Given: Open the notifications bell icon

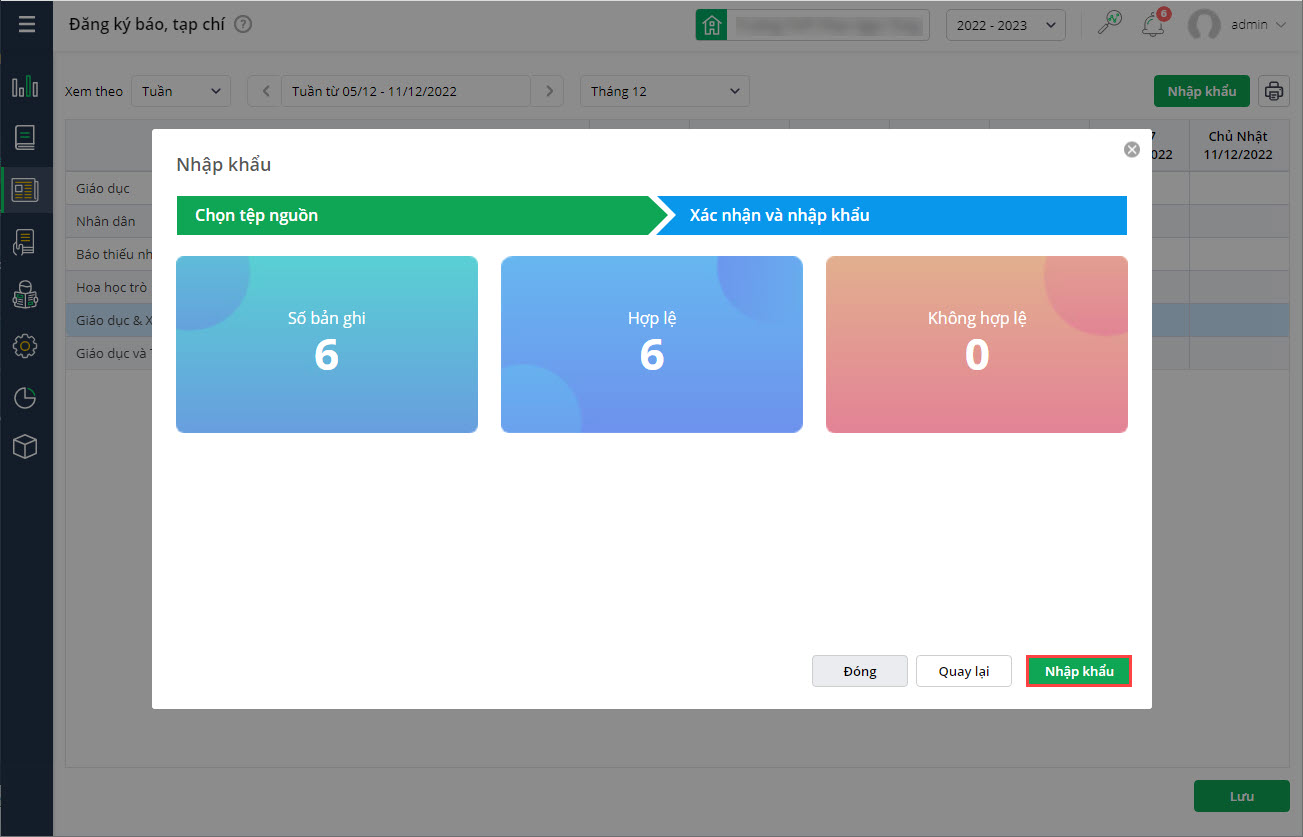Looking at the screenshot, I should [x=1153, y=24].
